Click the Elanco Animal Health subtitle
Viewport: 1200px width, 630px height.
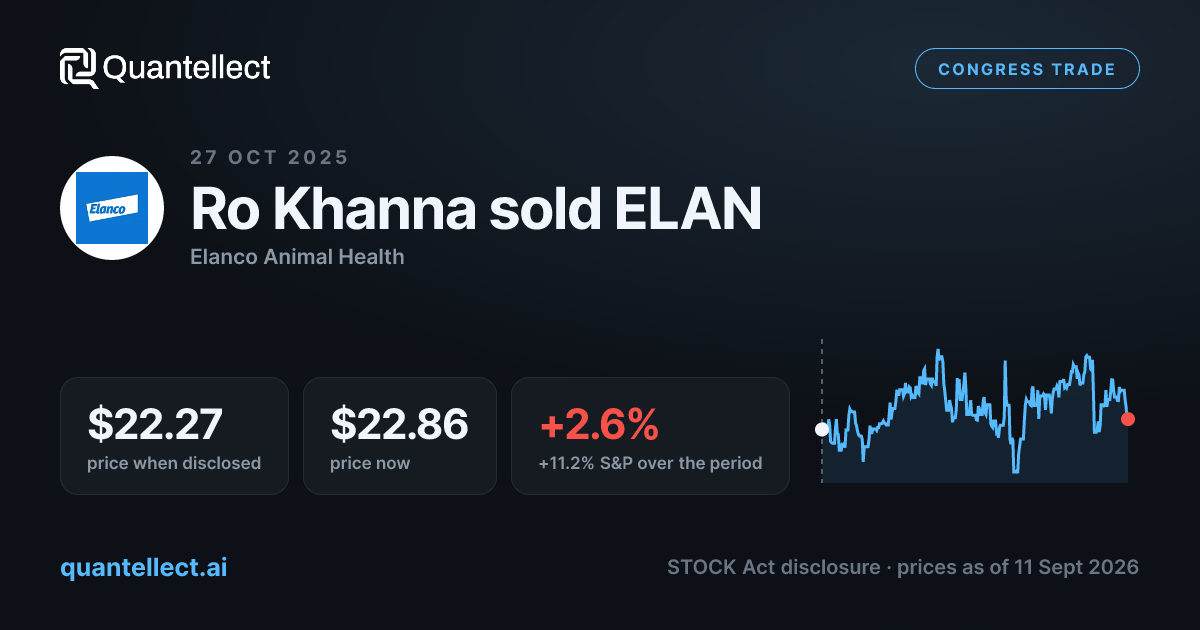[x=297, y=257]
